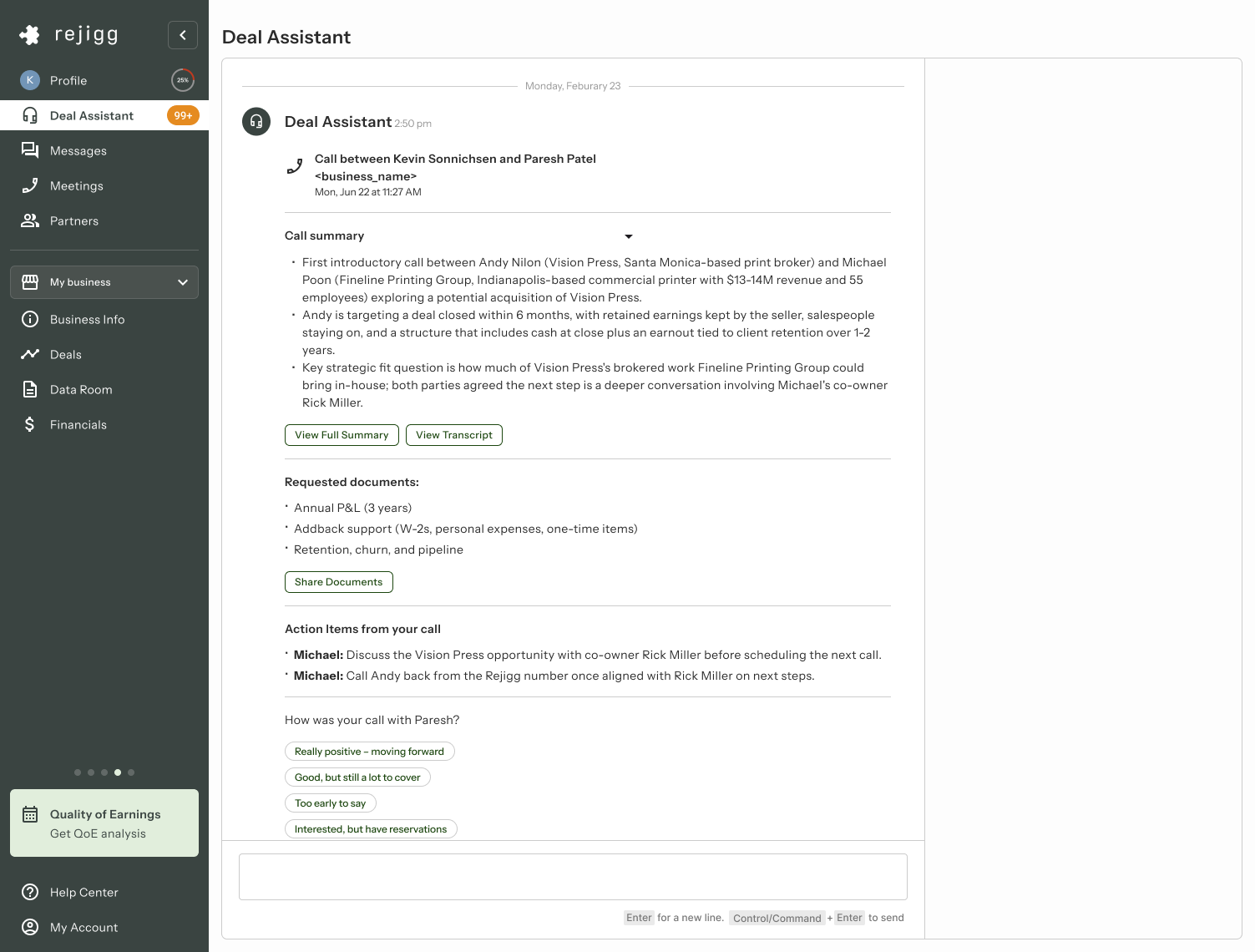Click the rejigg puzzle logo icon
The width and height of the screenshot is (1255, 952).
(x=29, y=34)
